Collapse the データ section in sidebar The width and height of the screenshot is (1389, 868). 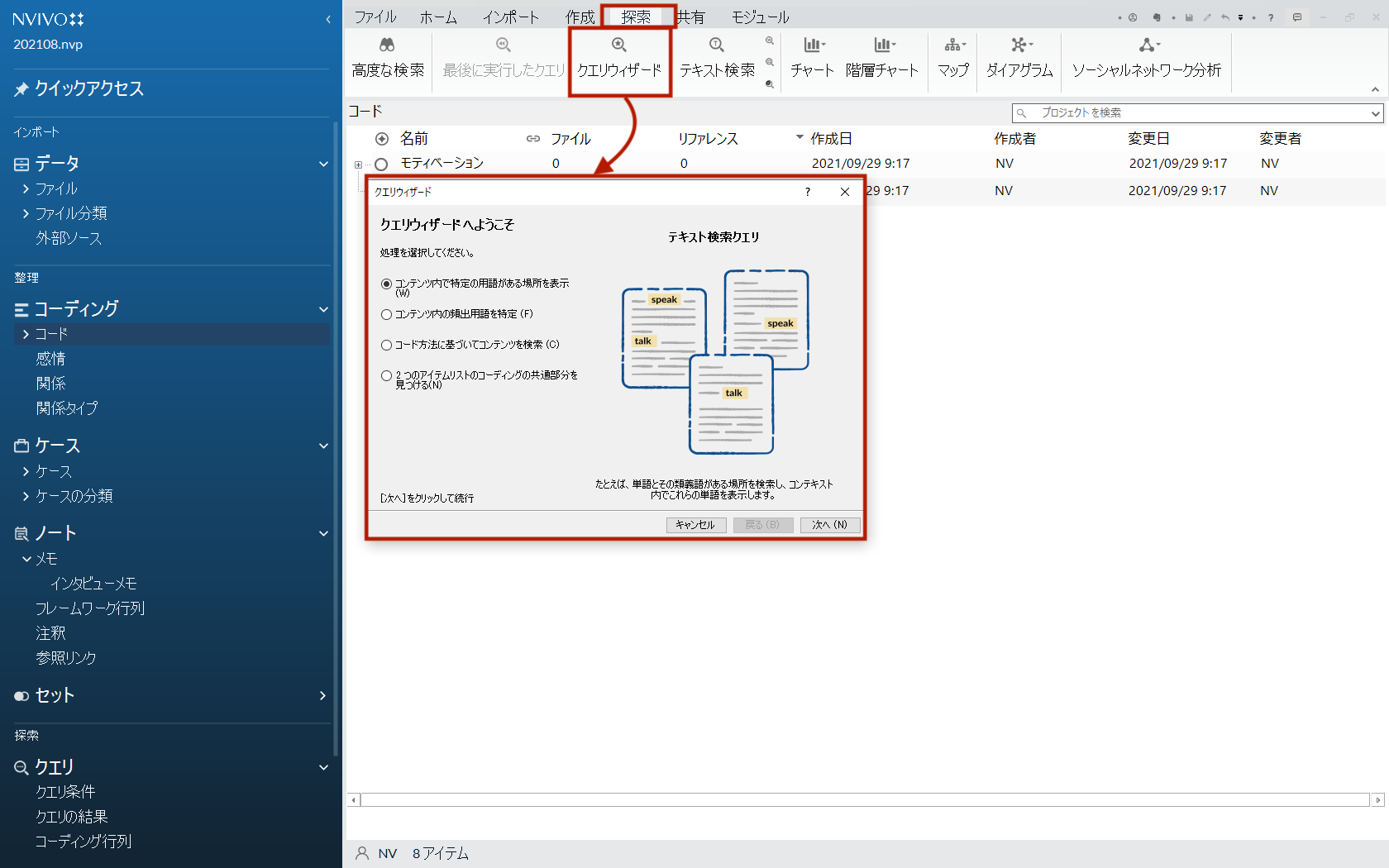324,164
